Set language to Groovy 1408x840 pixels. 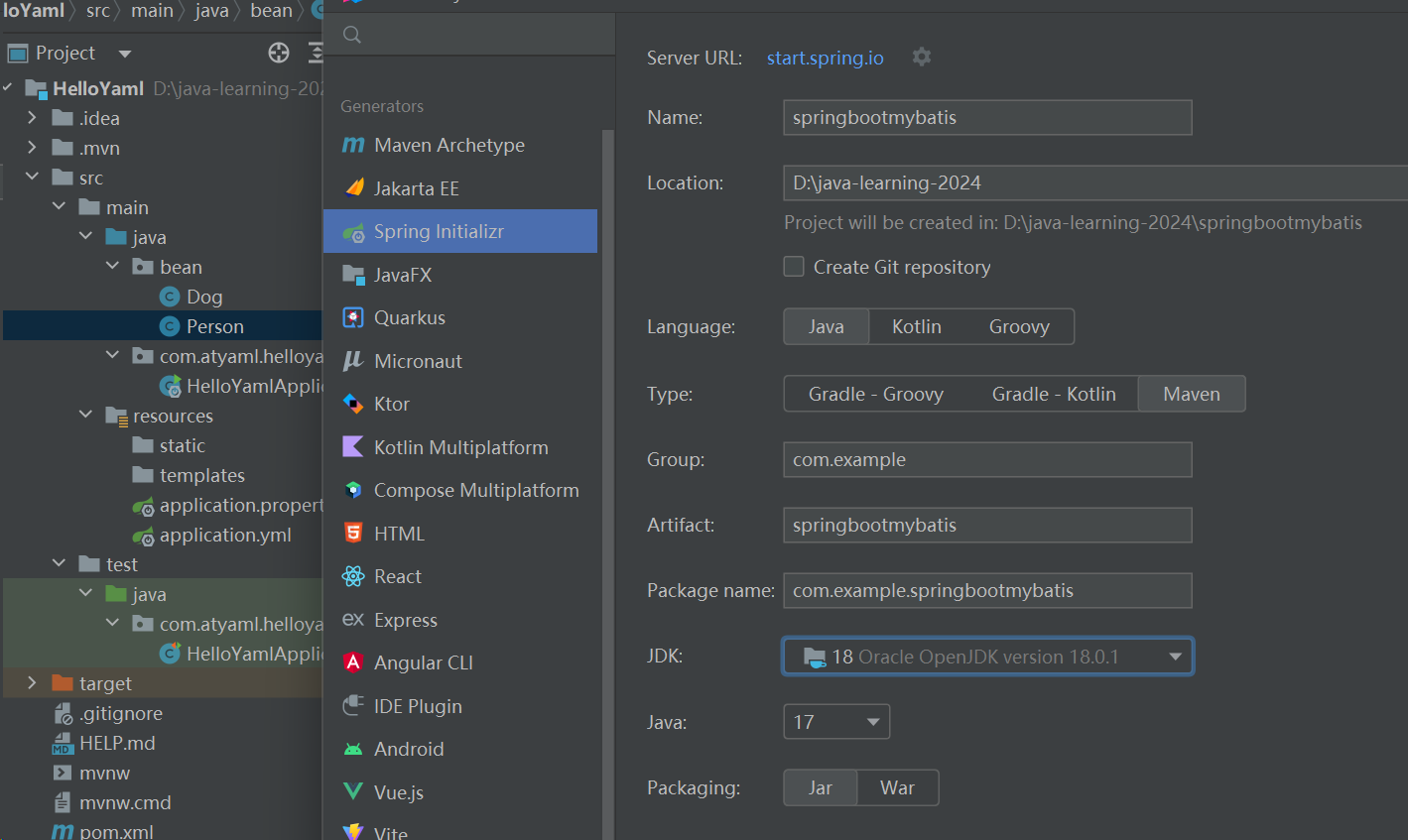tap(1019, 326)
